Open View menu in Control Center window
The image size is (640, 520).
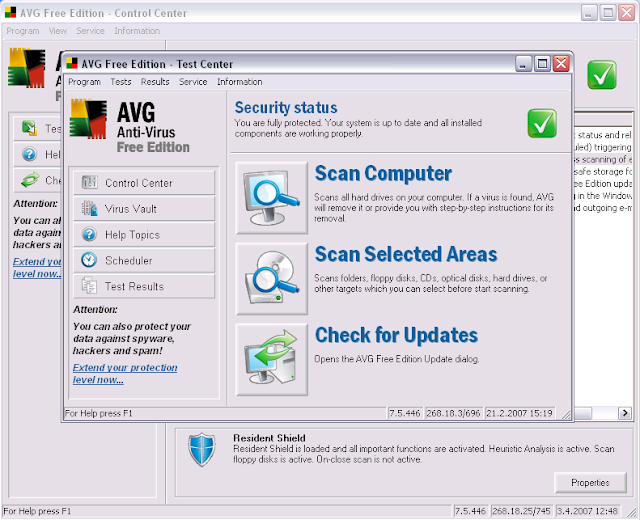(x=58, y=31)
